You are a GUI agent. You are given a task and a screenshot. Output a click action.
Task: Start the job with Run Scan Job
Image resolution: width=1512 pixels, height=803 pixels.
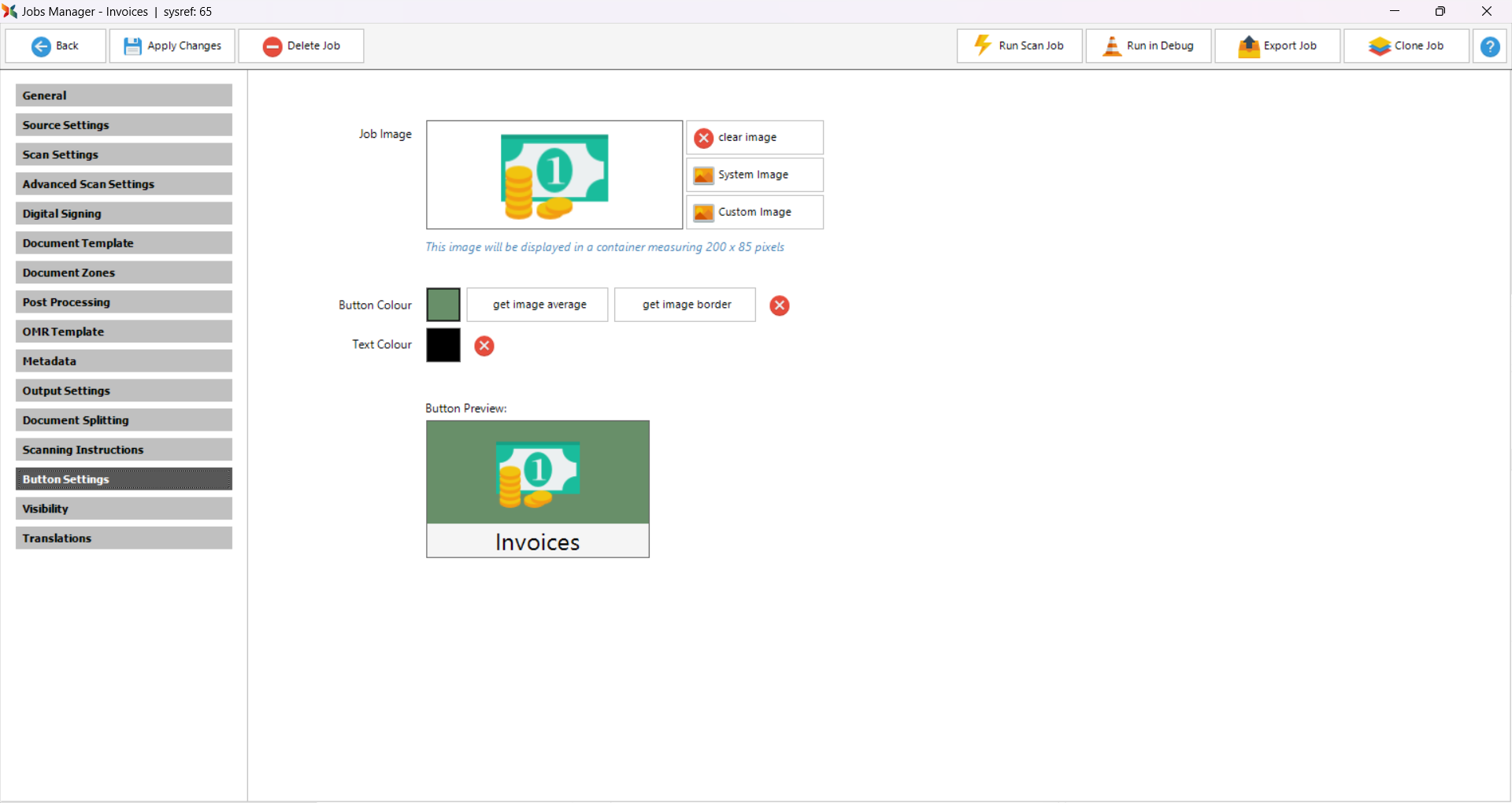(1019, 46)
